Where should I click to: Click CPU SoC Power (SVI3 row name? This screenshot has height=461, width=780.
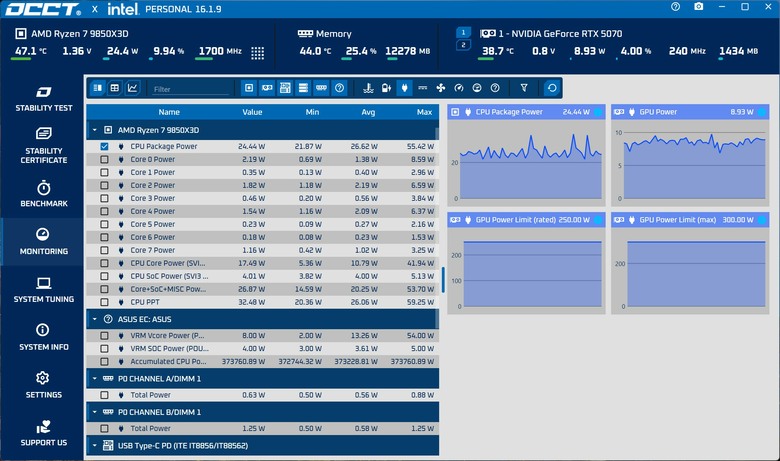coord(169,276)
